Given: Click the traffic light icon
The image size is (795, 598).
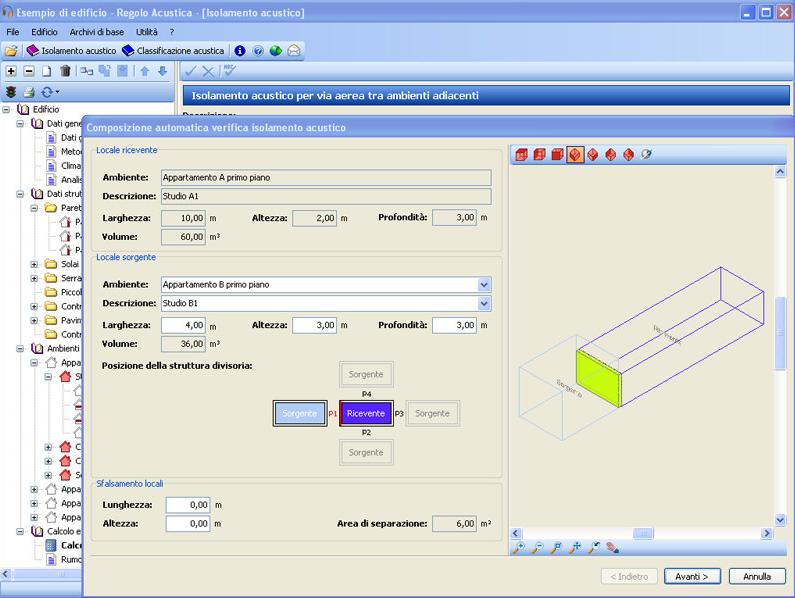Looking at the screenshot, I should 11,91.
